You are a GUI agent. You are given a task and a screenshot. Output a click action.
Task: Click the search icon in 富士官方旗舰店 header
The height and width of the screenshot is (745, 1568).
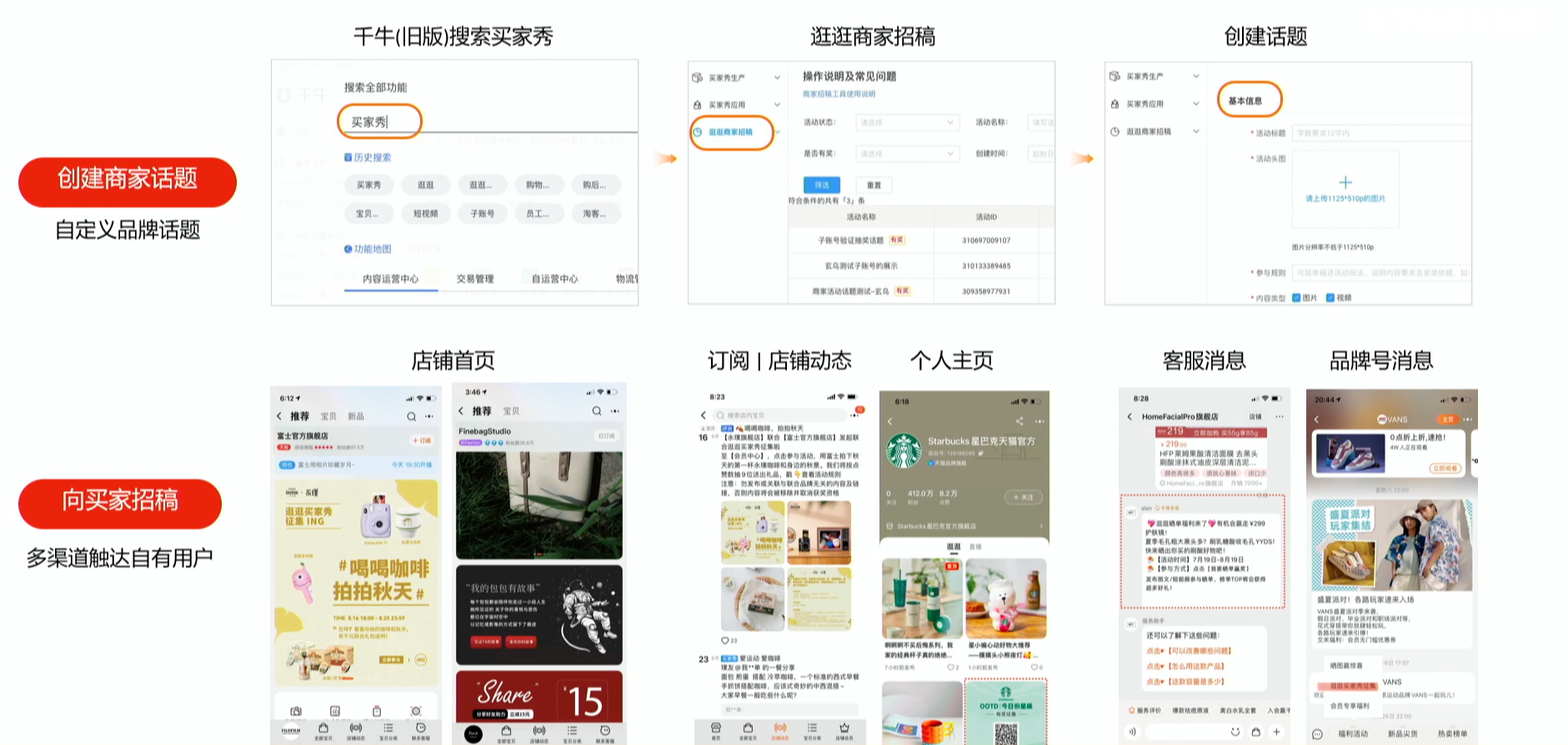[411, 416]
